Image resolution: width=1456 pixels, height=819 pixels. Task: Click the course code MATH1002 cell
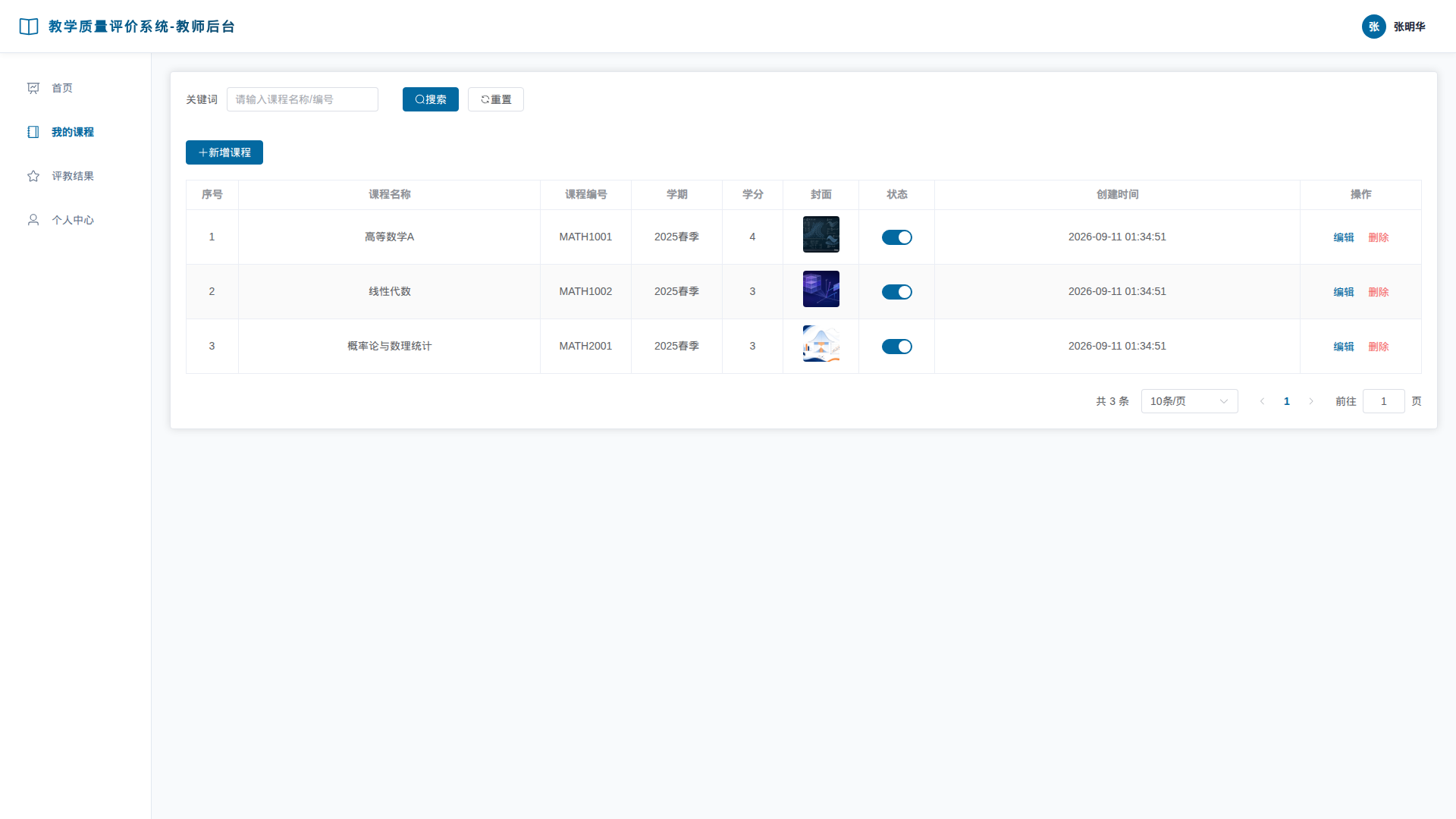(x=585, y=291)
